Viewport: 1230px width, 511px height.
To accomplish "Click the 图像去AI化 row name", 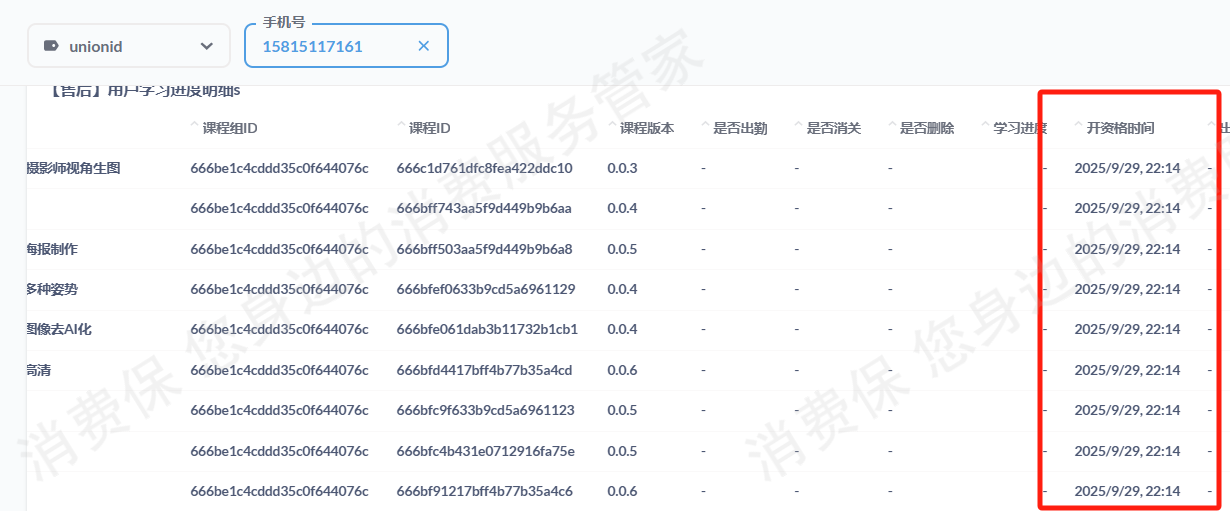I will (58, 329).
